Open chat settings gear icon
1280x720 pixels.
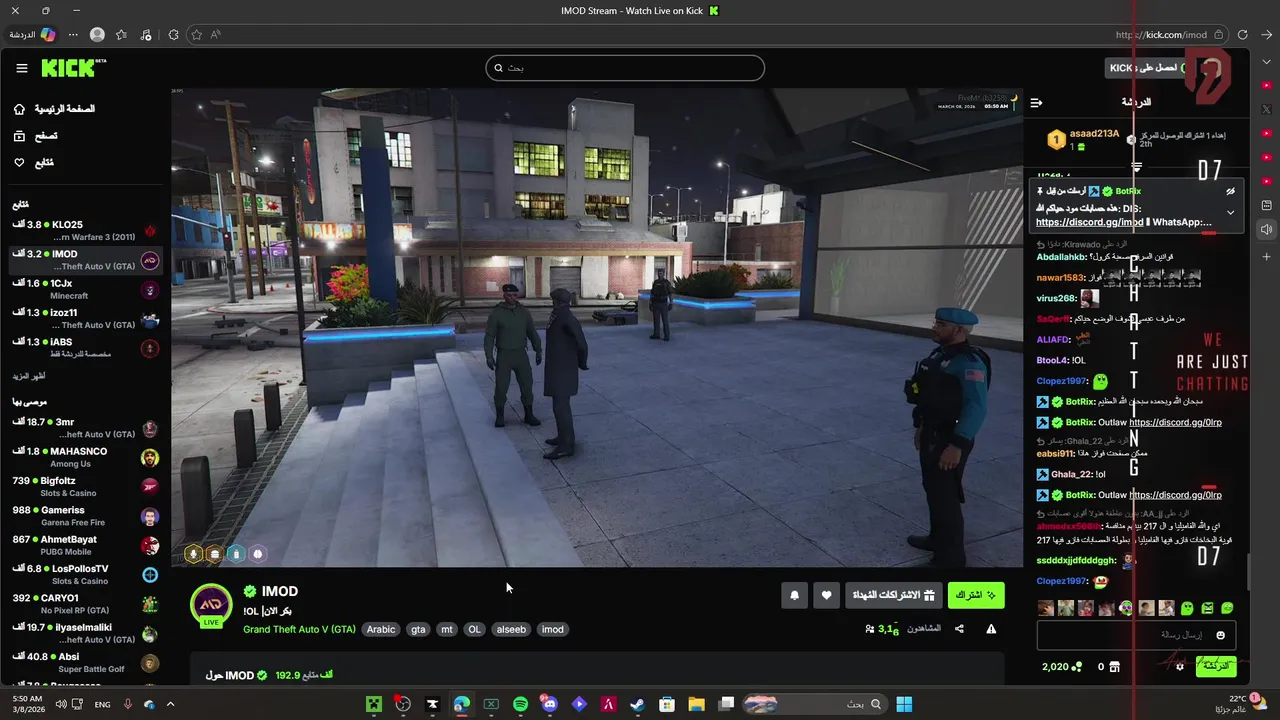pyautogui.click(x=1180, y=666)
